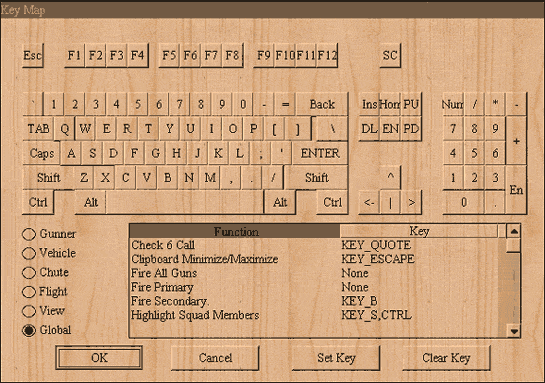
Task: Select the up arrow key
Action: [390, 177]
